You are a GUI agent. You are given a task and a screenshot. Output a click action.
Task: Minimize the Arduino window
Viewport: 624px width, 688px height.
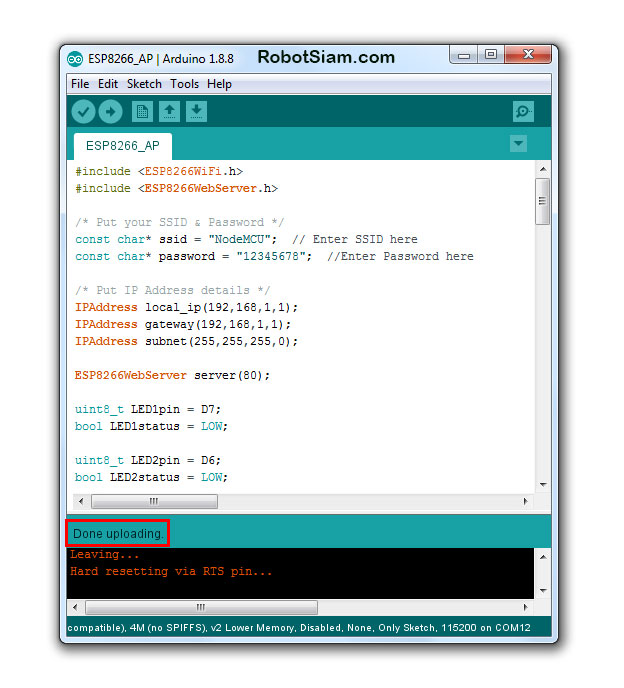(x=464, y=55)
